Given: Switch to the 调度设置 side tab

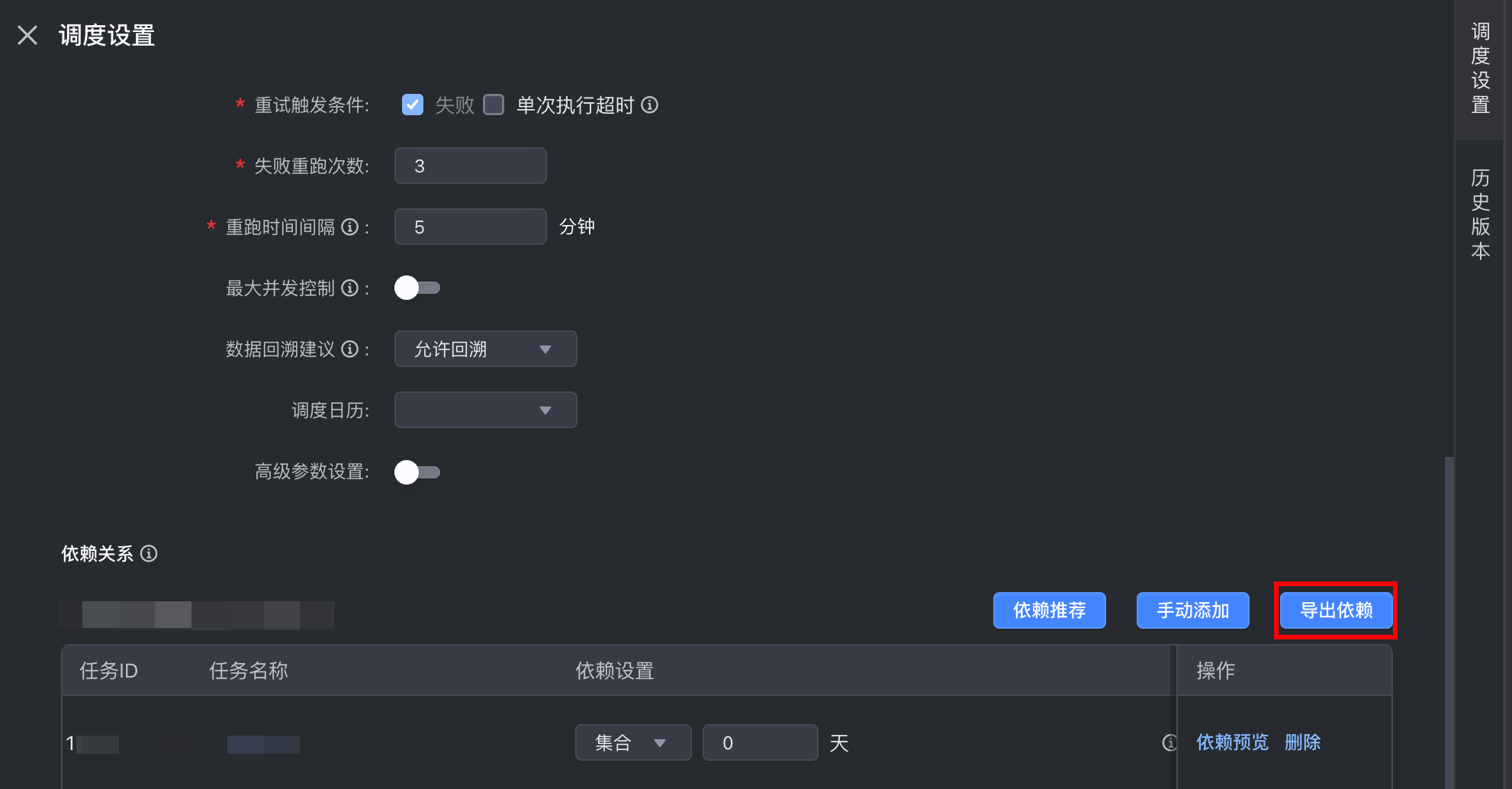Looking at the screenshot, I should coord(1480,69).
